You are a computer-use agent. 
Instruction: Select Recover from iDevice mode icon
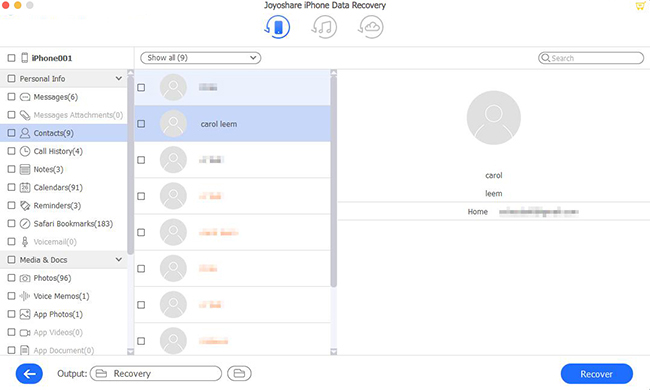click(x=277, y=27)
